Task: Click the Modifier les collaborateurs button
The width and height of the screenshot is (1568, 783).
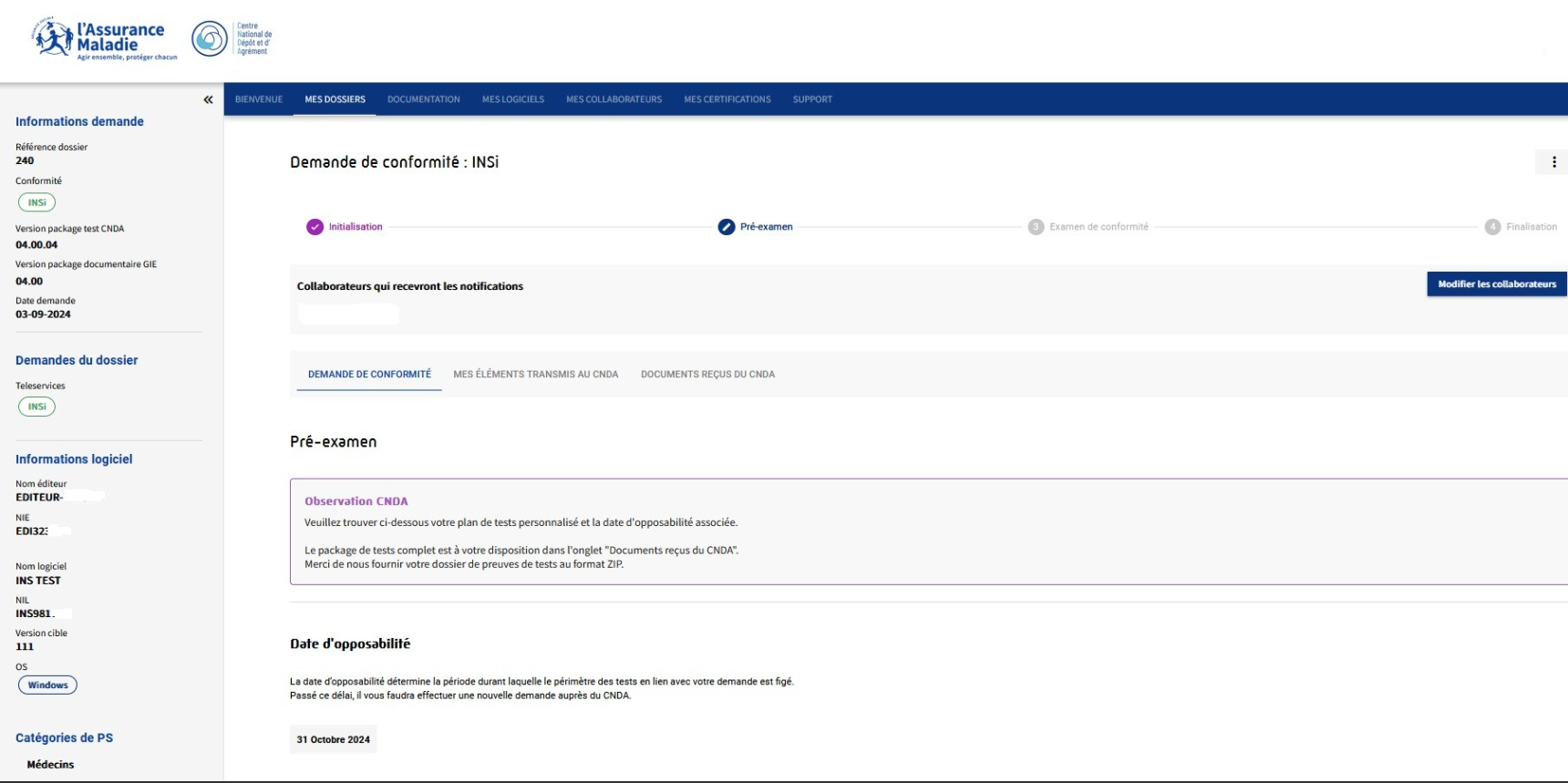Action: 1496,284
